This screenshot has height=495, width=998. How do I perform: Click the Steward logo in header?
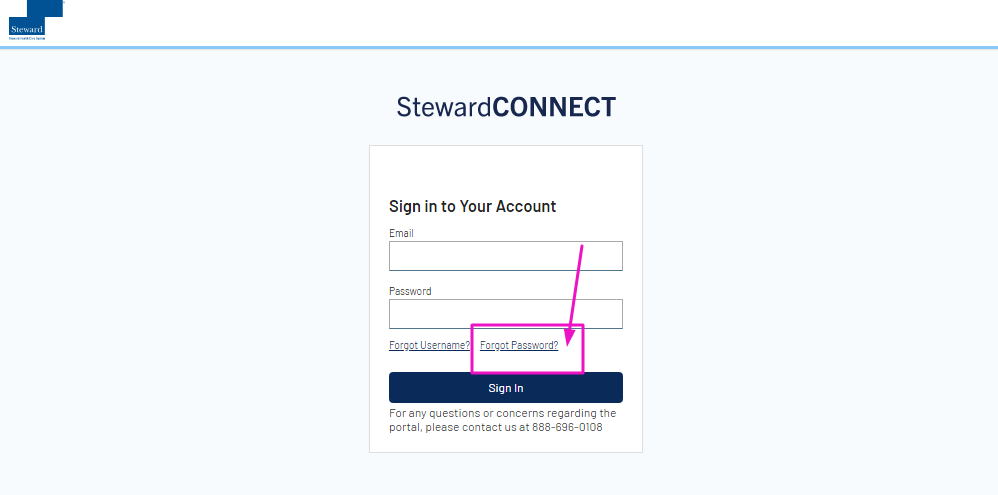[36, 20]
